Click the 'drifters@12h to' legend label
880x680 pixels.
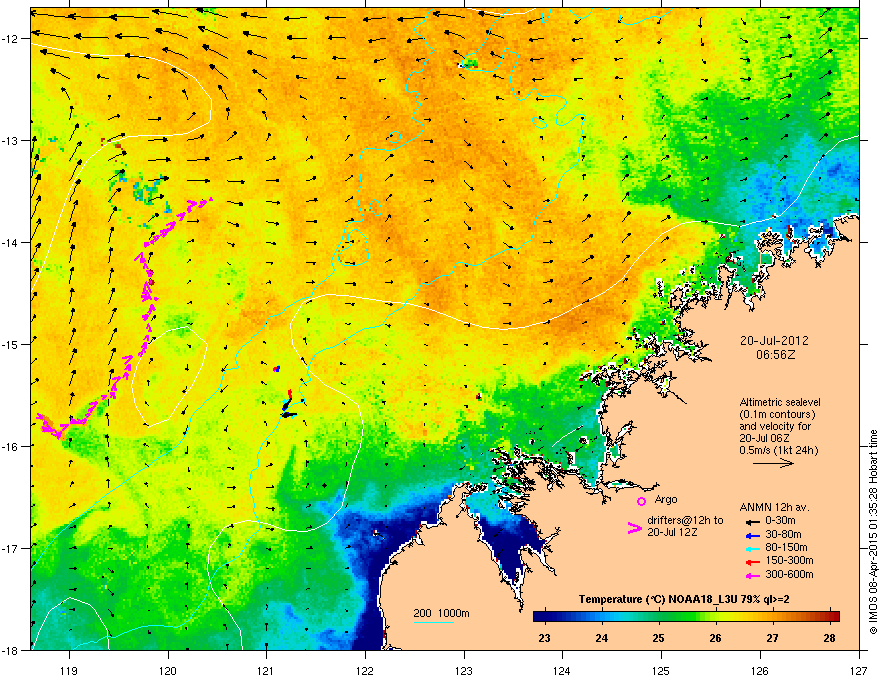tap(685, 520)
